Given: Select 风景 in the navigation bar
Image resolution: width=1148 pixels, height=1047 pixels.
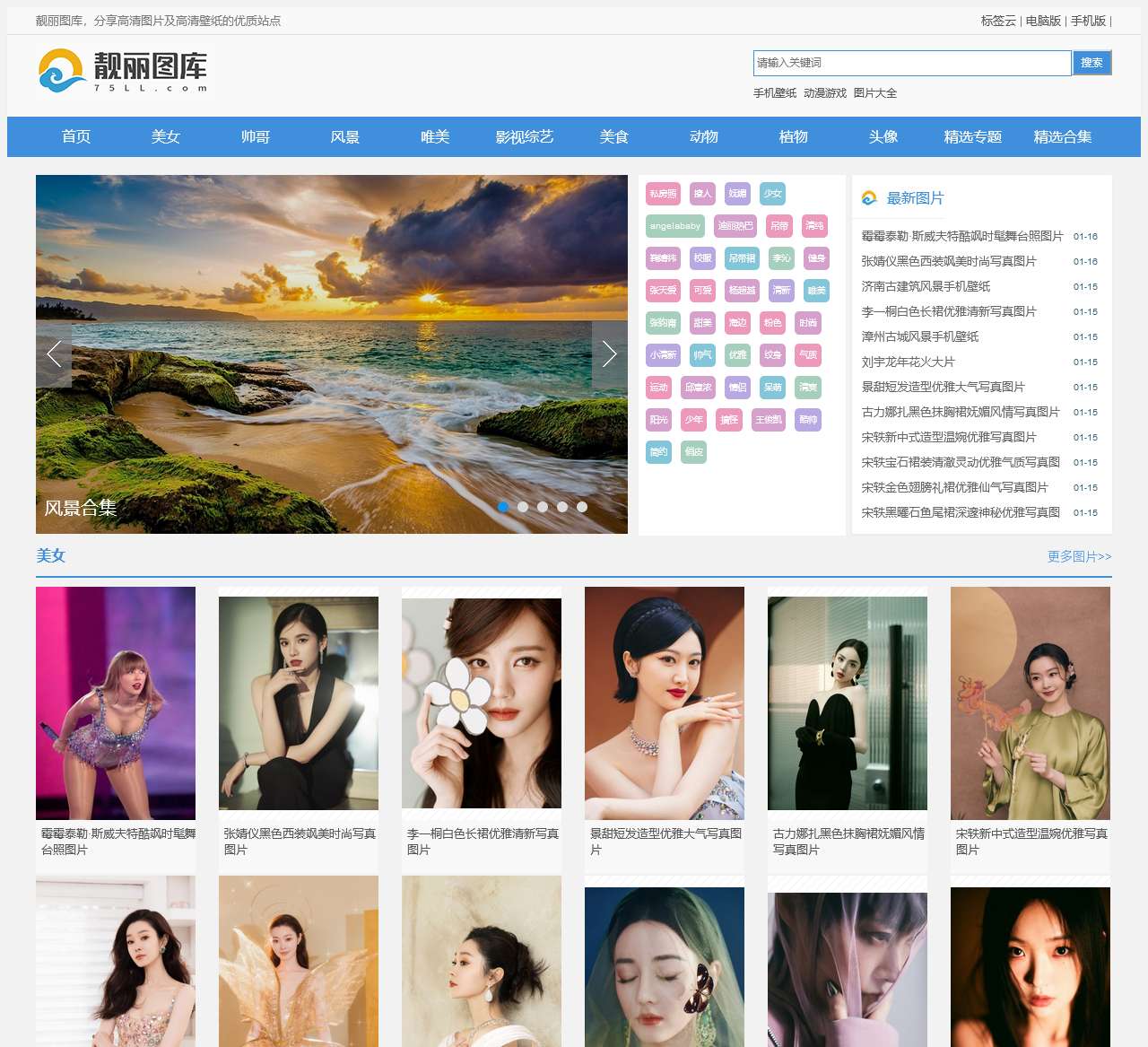Looking at the screenshot, I should (x=345, y=136).
